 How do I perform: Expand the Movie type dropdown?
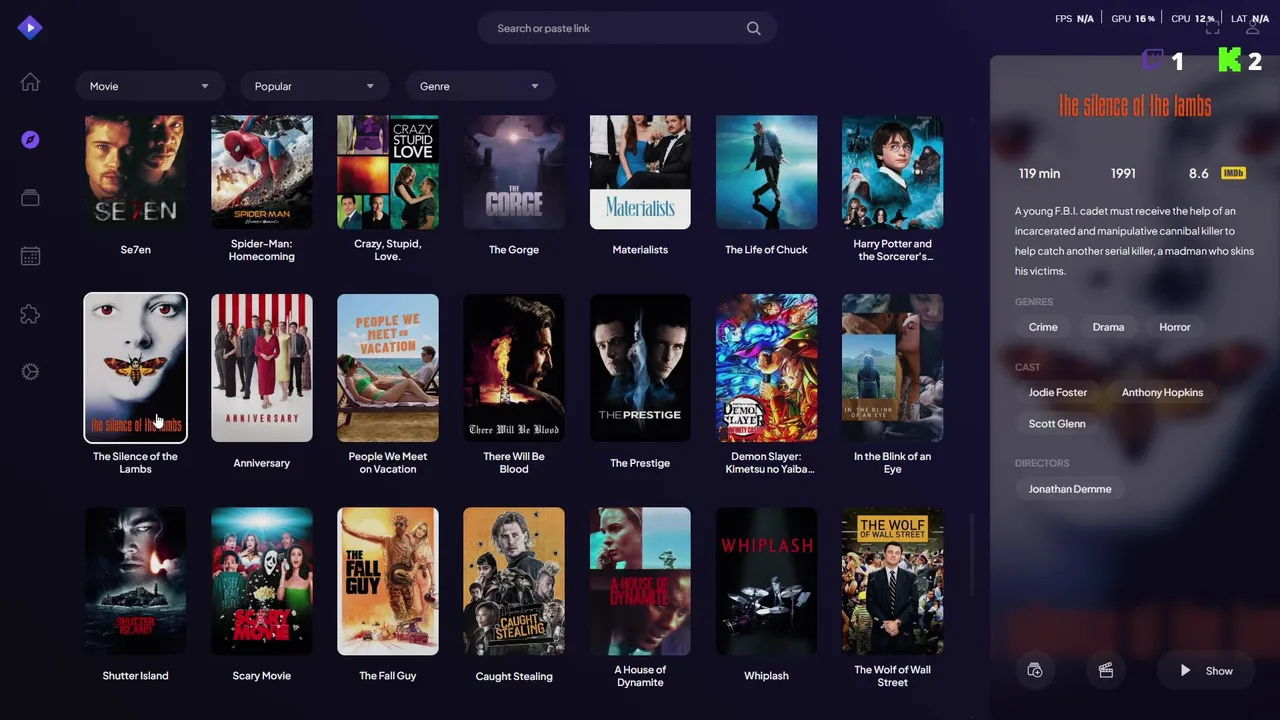tap(148, 86)
